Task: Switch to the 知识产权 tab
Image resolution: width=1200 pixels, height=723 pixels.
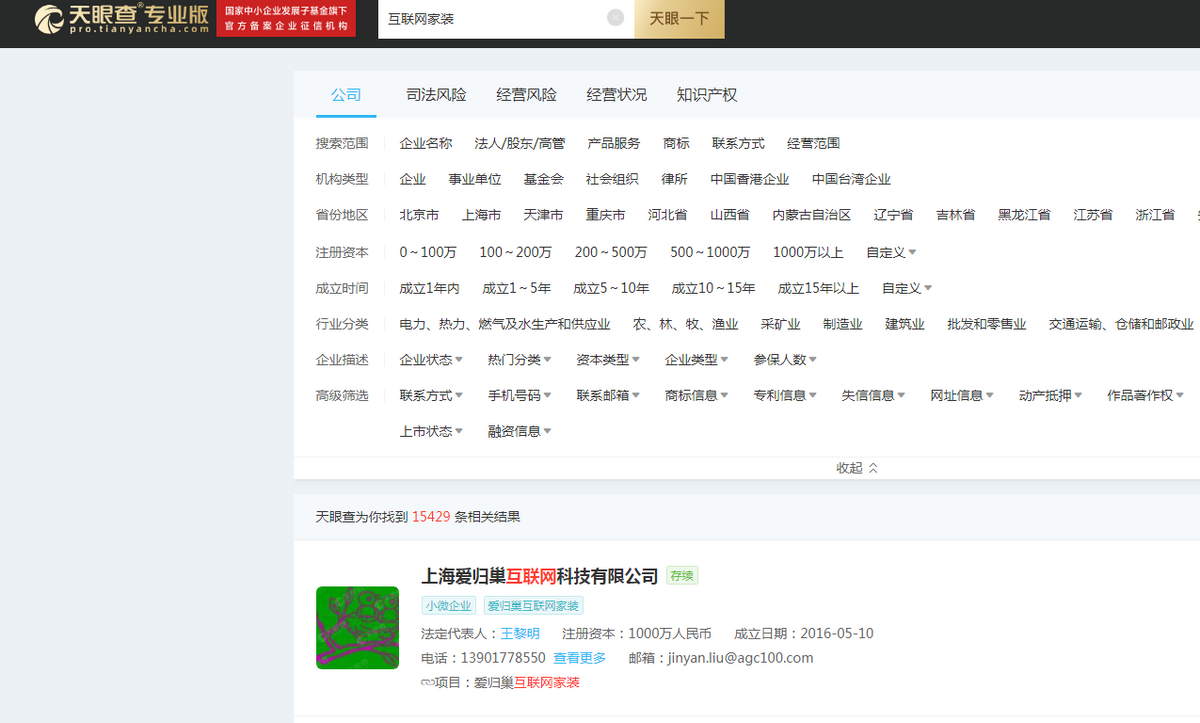Action: [707, 95]
